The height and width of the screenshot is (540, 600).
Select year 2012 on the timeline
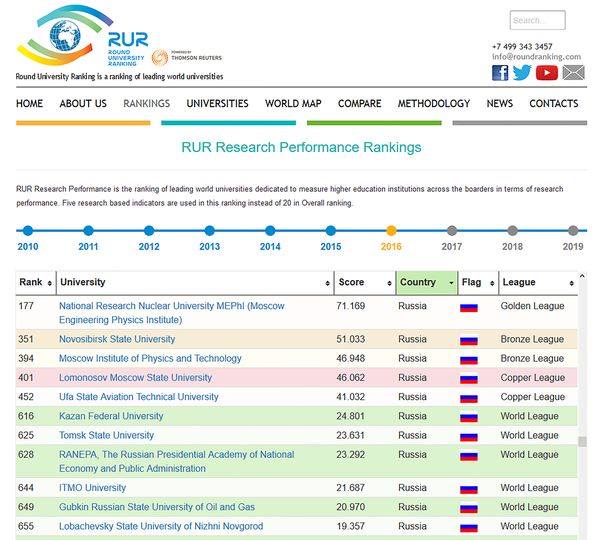149,231
